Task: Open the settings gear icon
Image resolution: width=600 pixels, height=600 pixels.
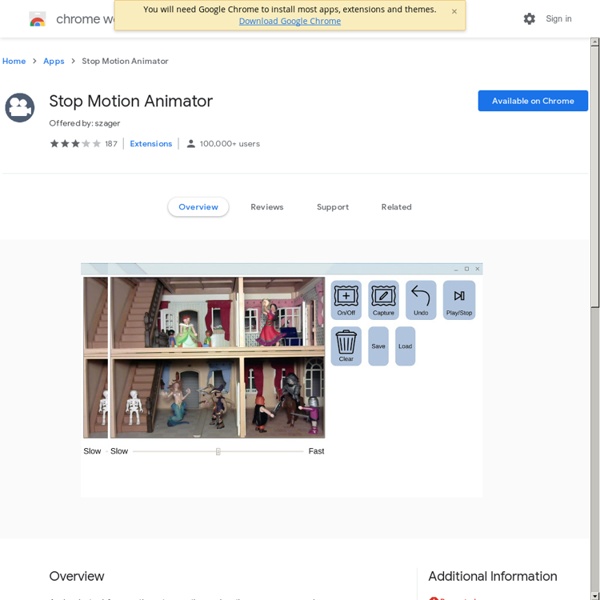Action: (x=529, y=19)
